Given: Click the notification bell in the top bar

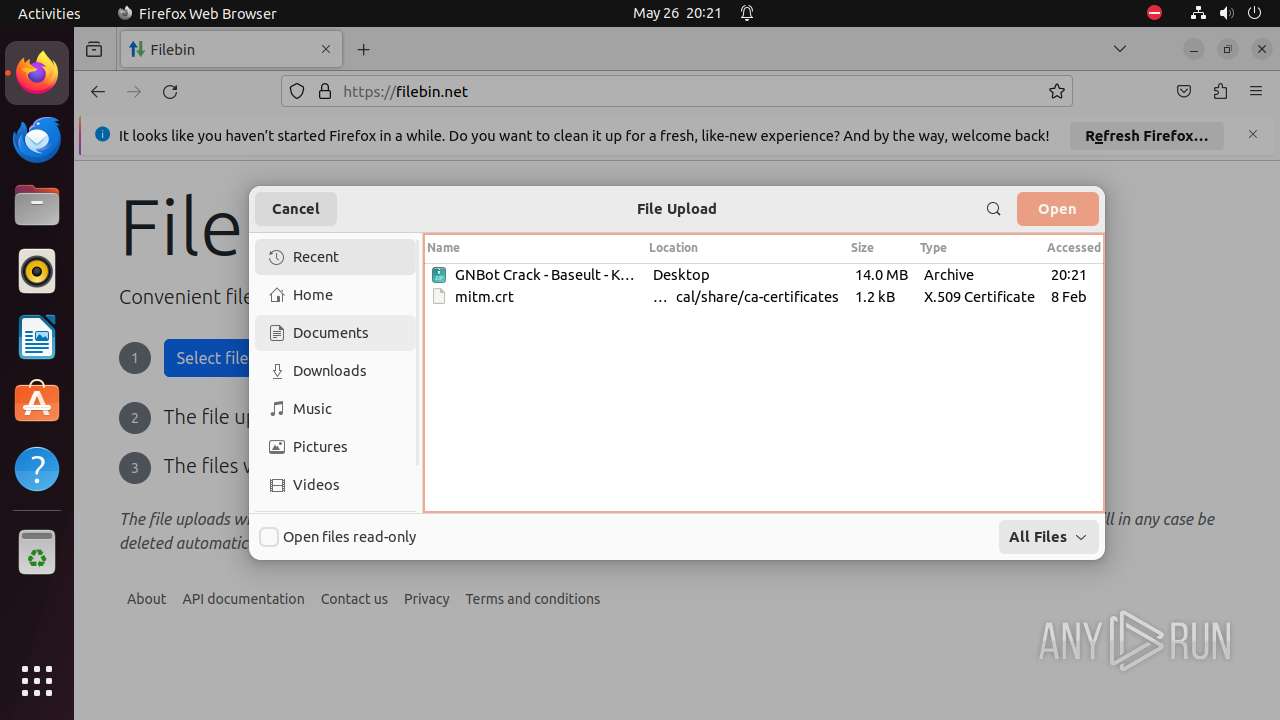Looking at the screenshot, I should coord(747,13).
